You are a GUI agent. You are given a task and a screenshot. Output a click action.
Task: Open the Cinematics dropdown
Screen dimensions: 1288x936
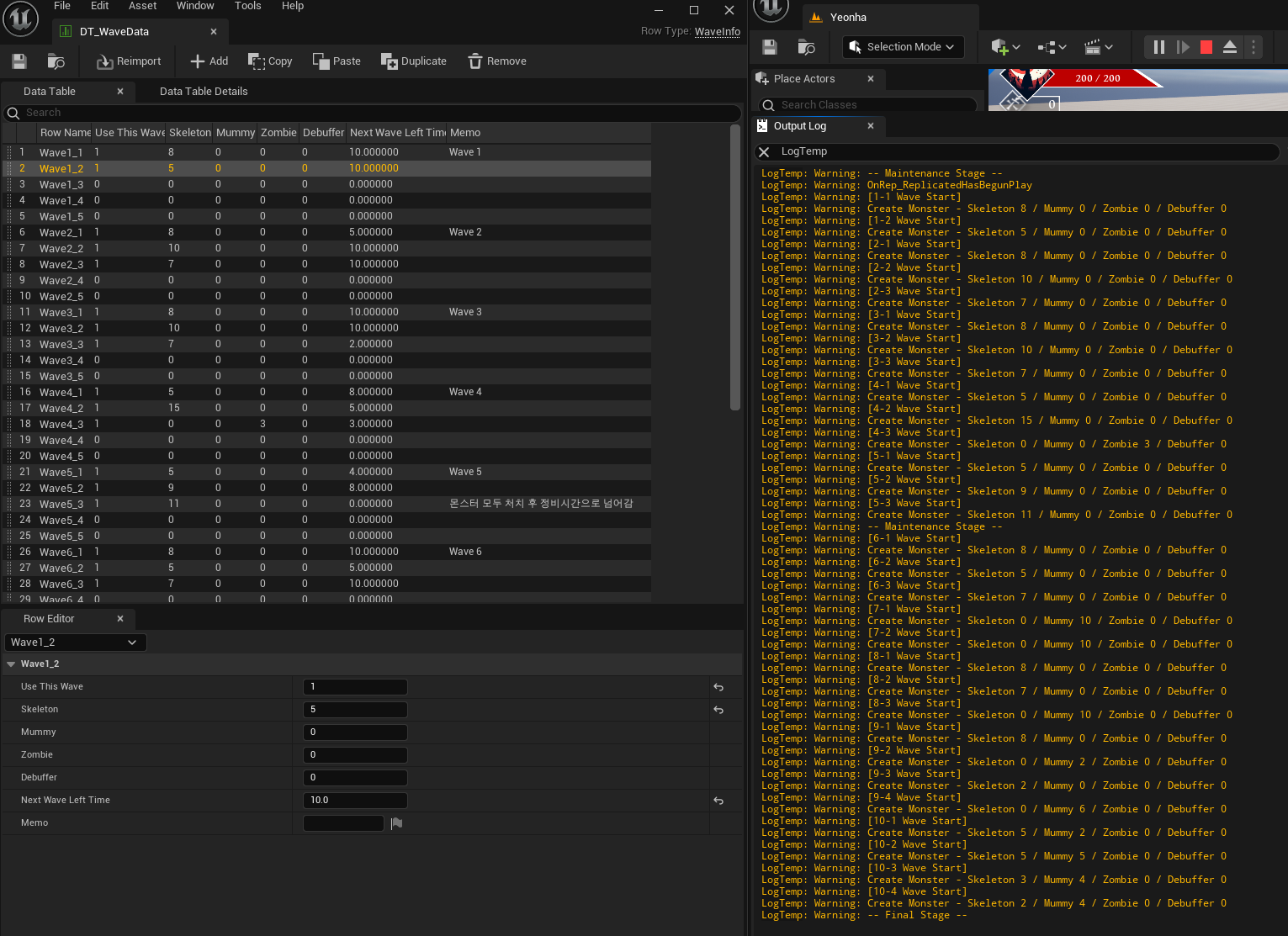point(1099,47)
